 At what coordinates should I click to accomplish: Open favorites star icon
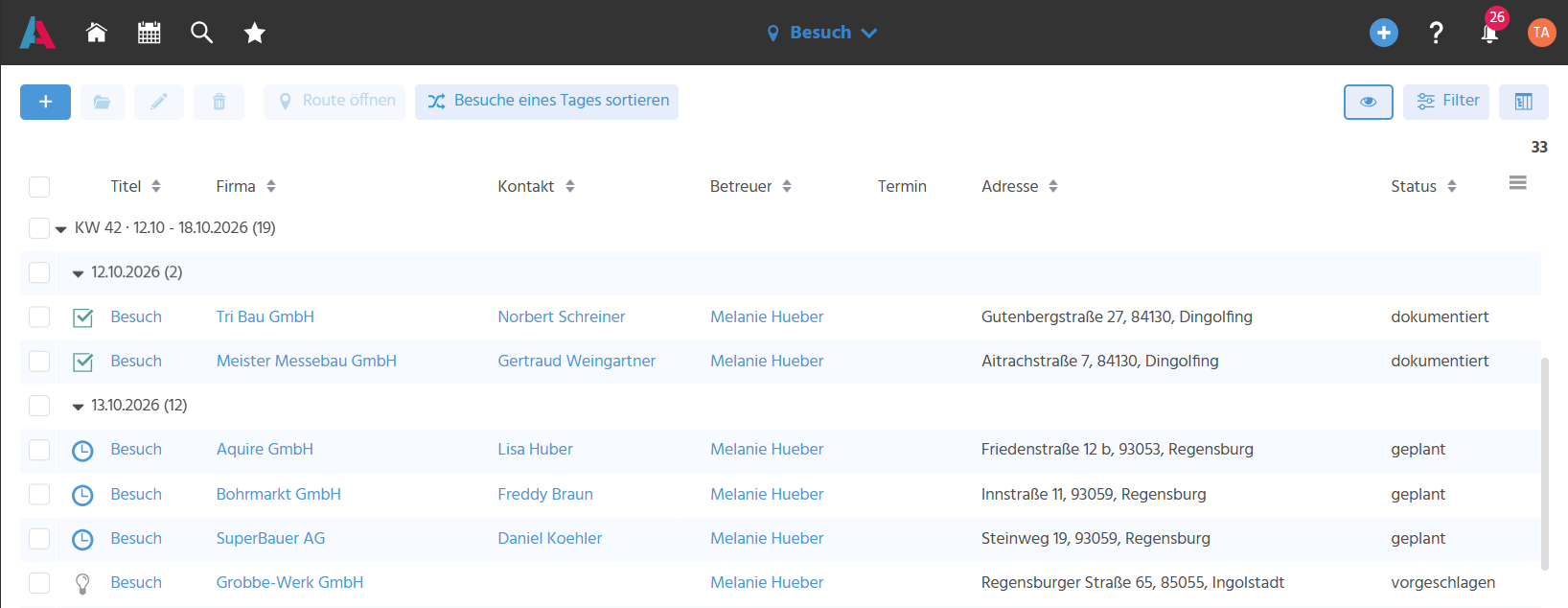coord(254,33)
